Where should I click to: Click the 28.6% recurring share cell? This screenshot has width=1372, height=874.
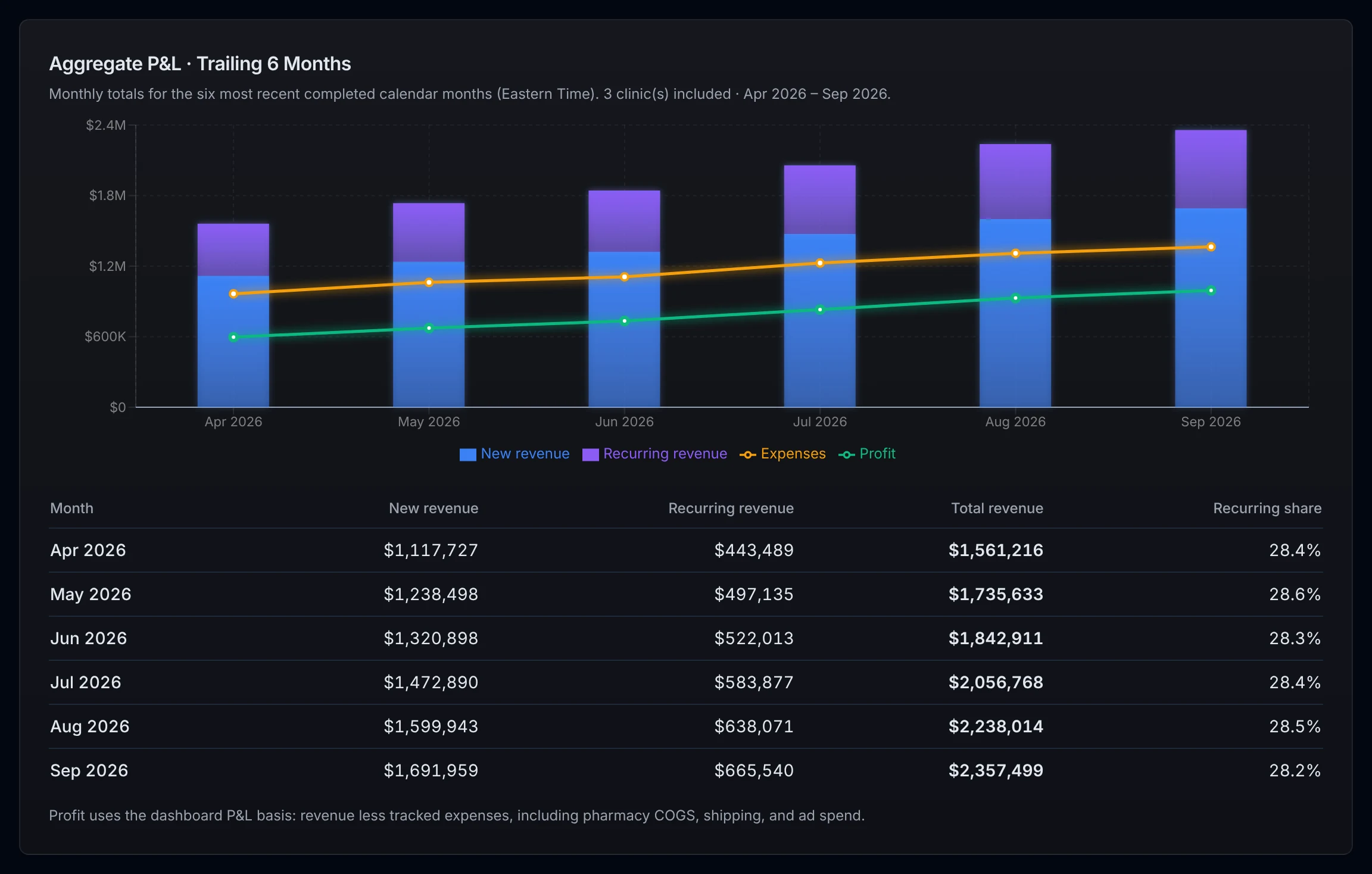[1295, 594]
